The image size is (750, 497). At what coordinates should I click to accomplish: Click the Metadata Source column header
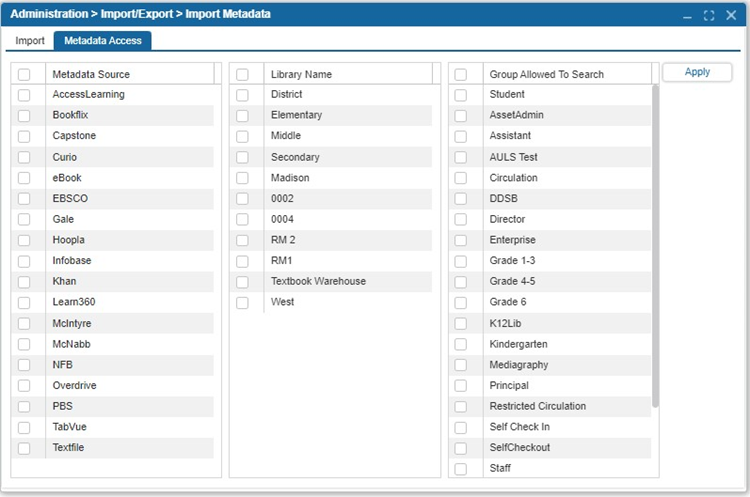tap(130, 74)
